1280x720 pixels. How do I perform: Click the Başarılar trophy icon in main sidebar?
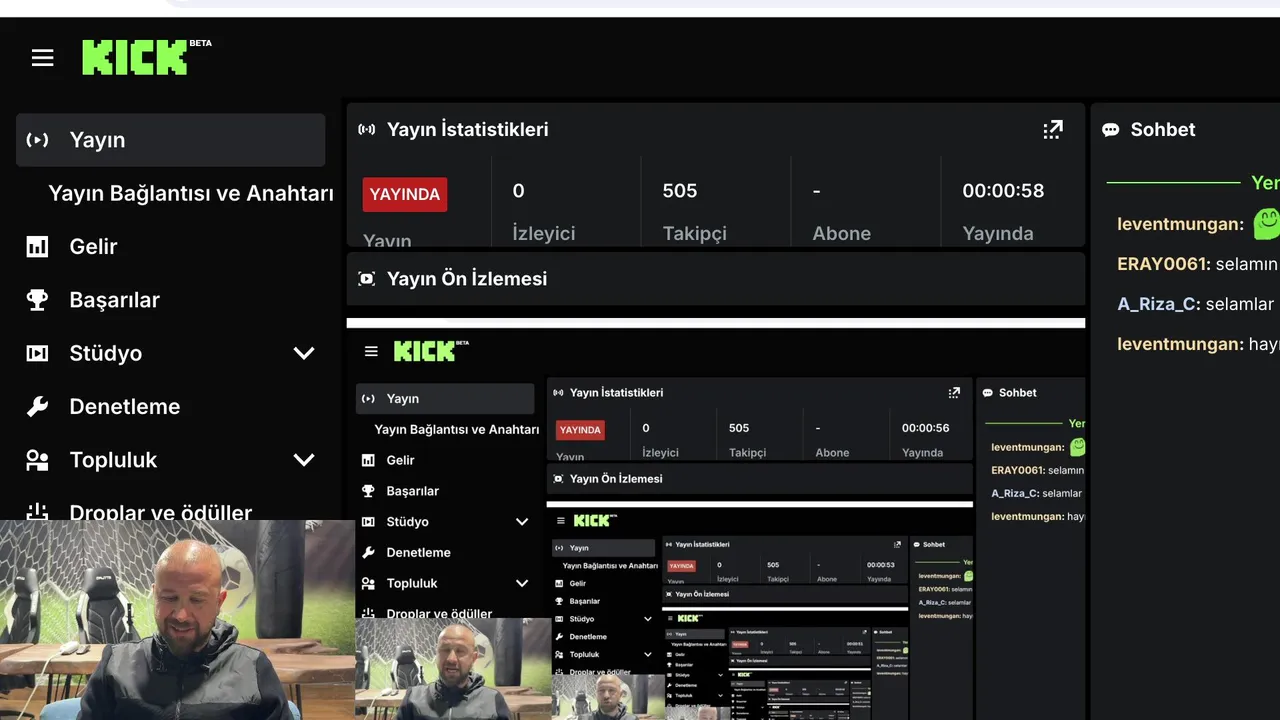[37, 300]
